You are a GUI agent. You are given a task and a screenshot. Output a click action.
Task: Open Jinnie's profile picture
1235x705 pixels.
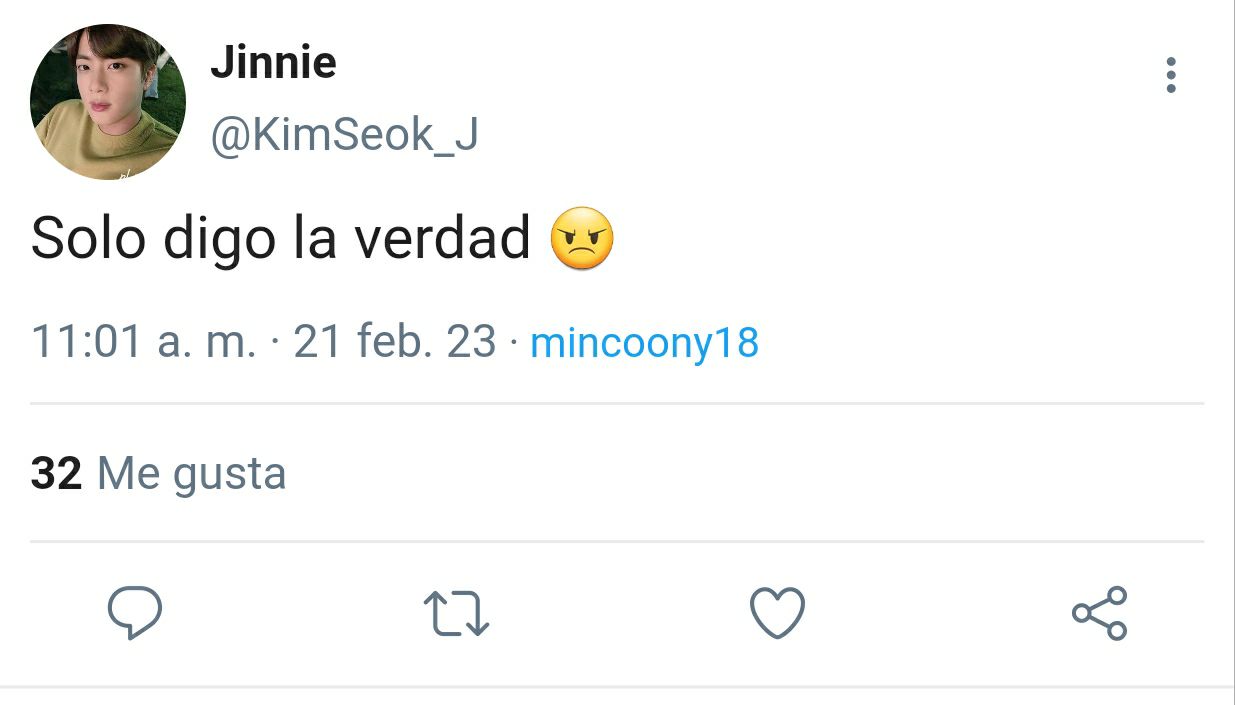tap(108, 103)
